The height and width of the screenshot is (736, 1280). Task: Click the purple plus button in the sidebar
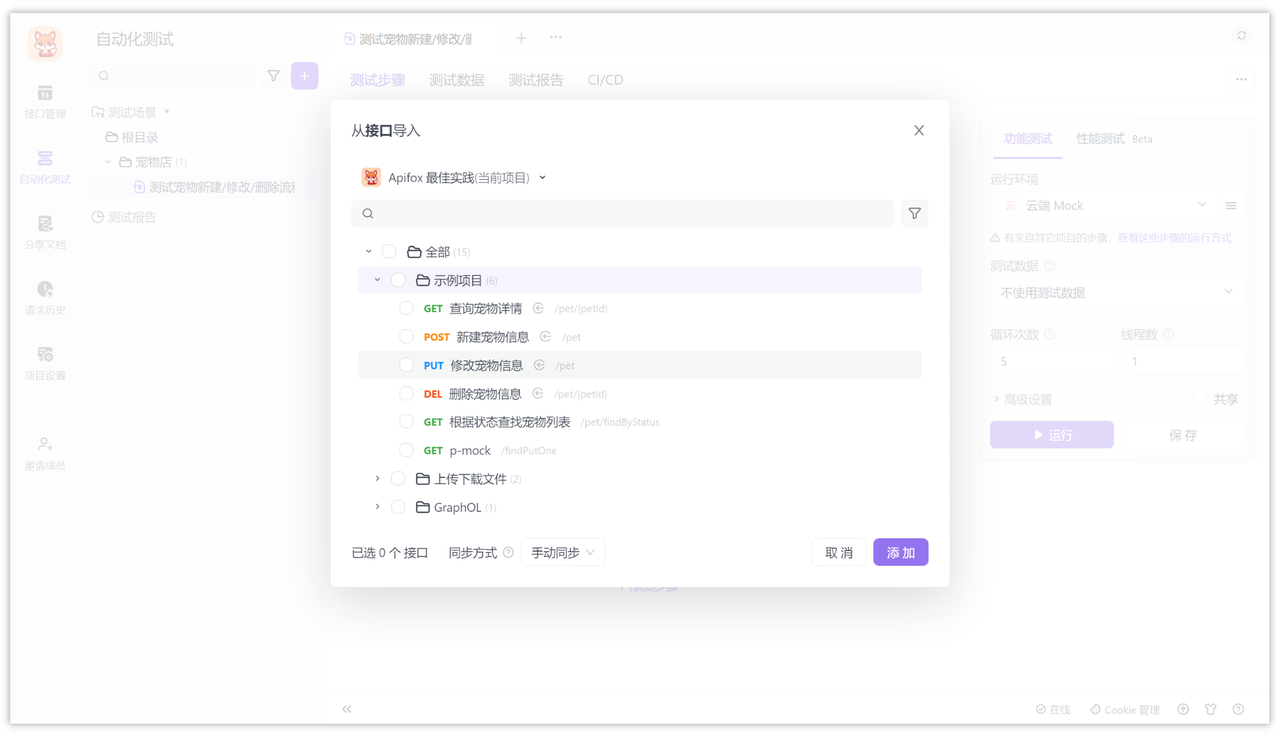coord(305,76)
